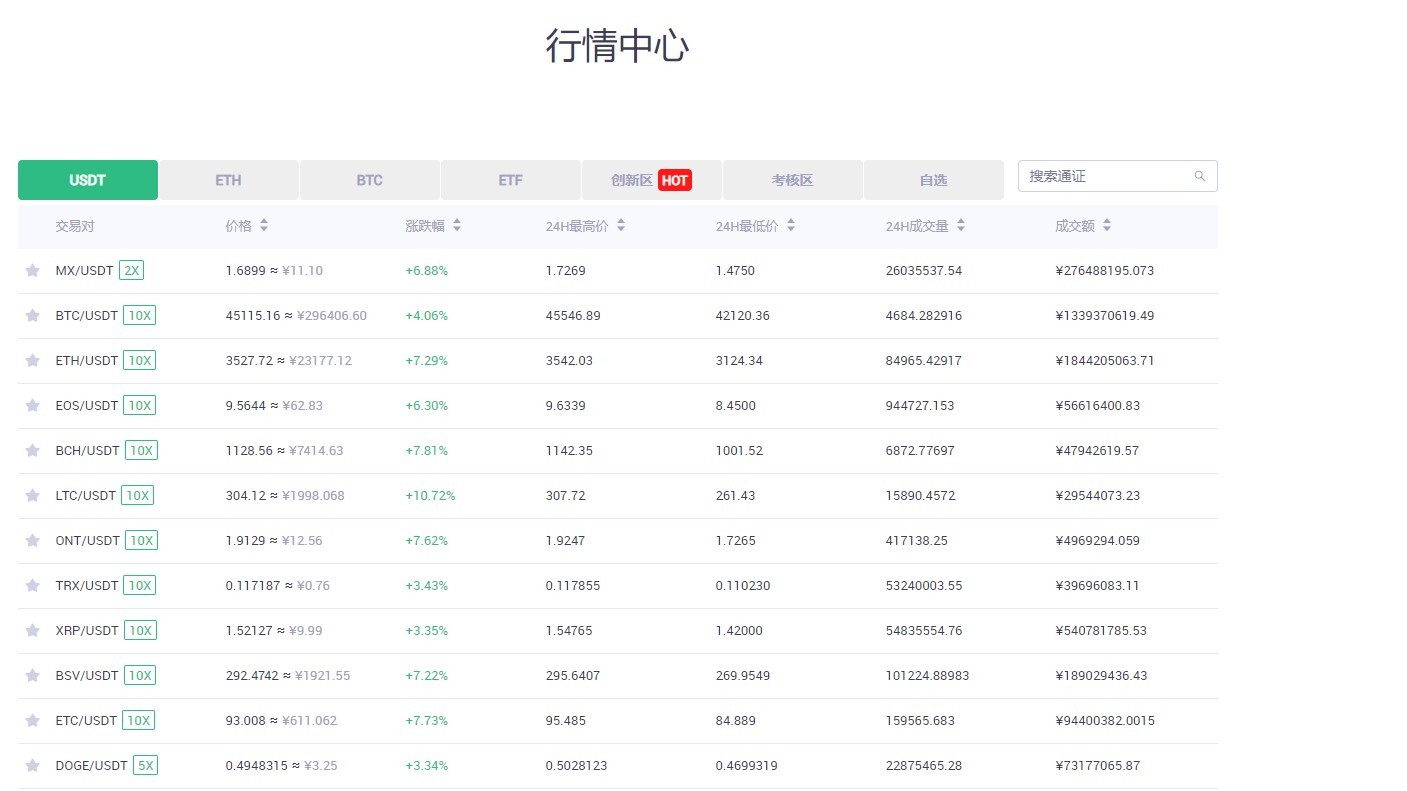Click BCH change +7.81%
Viewport: 1407px width, 791px height.
pyautogui.click(x=427, y=450)
